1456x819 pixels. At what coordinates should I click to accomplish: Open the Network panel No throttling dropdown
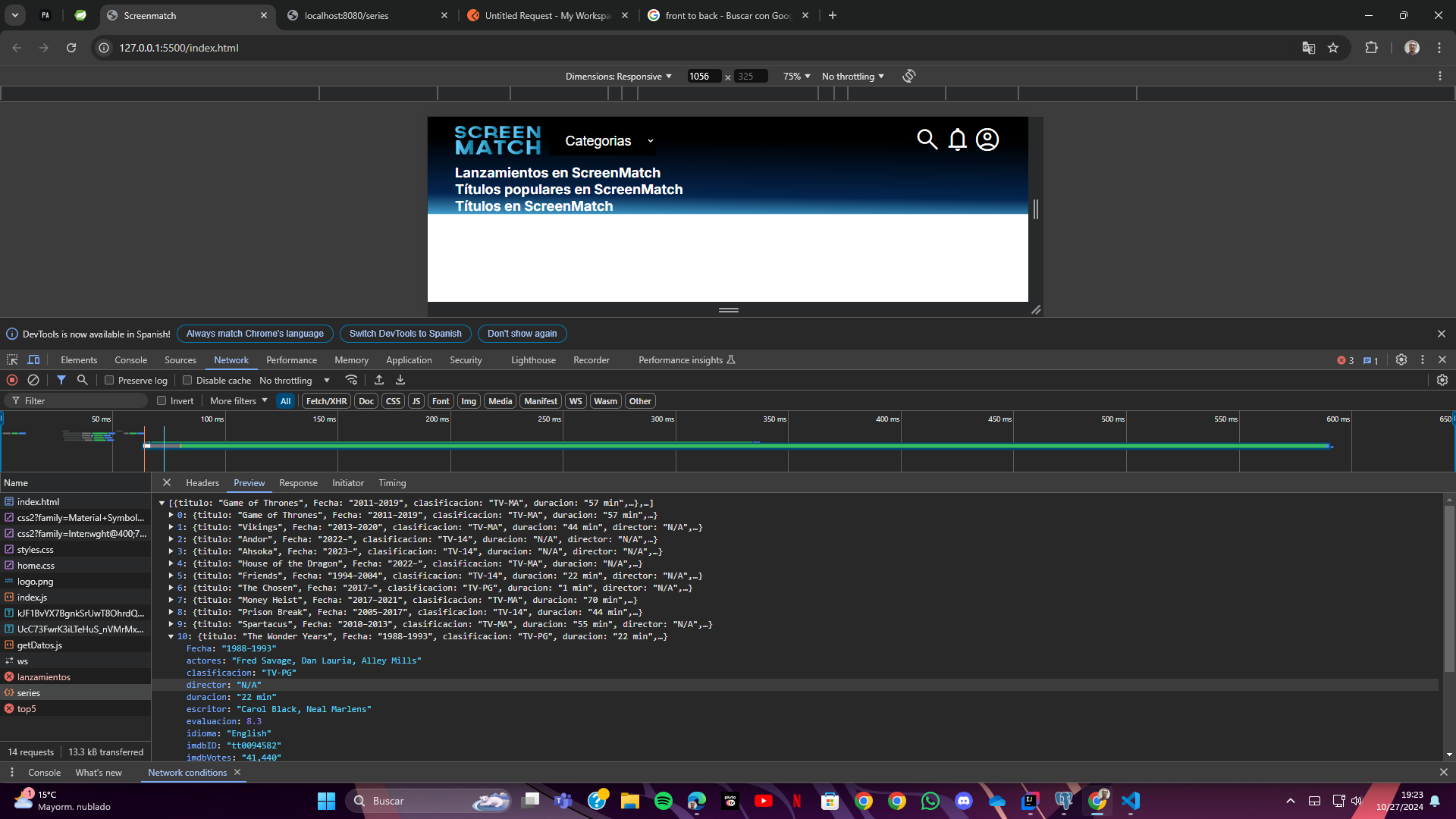point(295,381)
